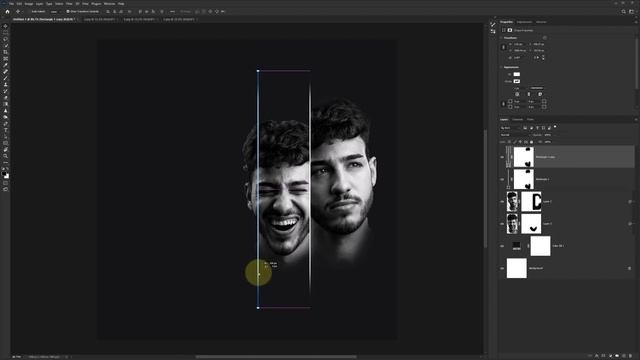Click the link width and height icon

click(x=503, y=47)
